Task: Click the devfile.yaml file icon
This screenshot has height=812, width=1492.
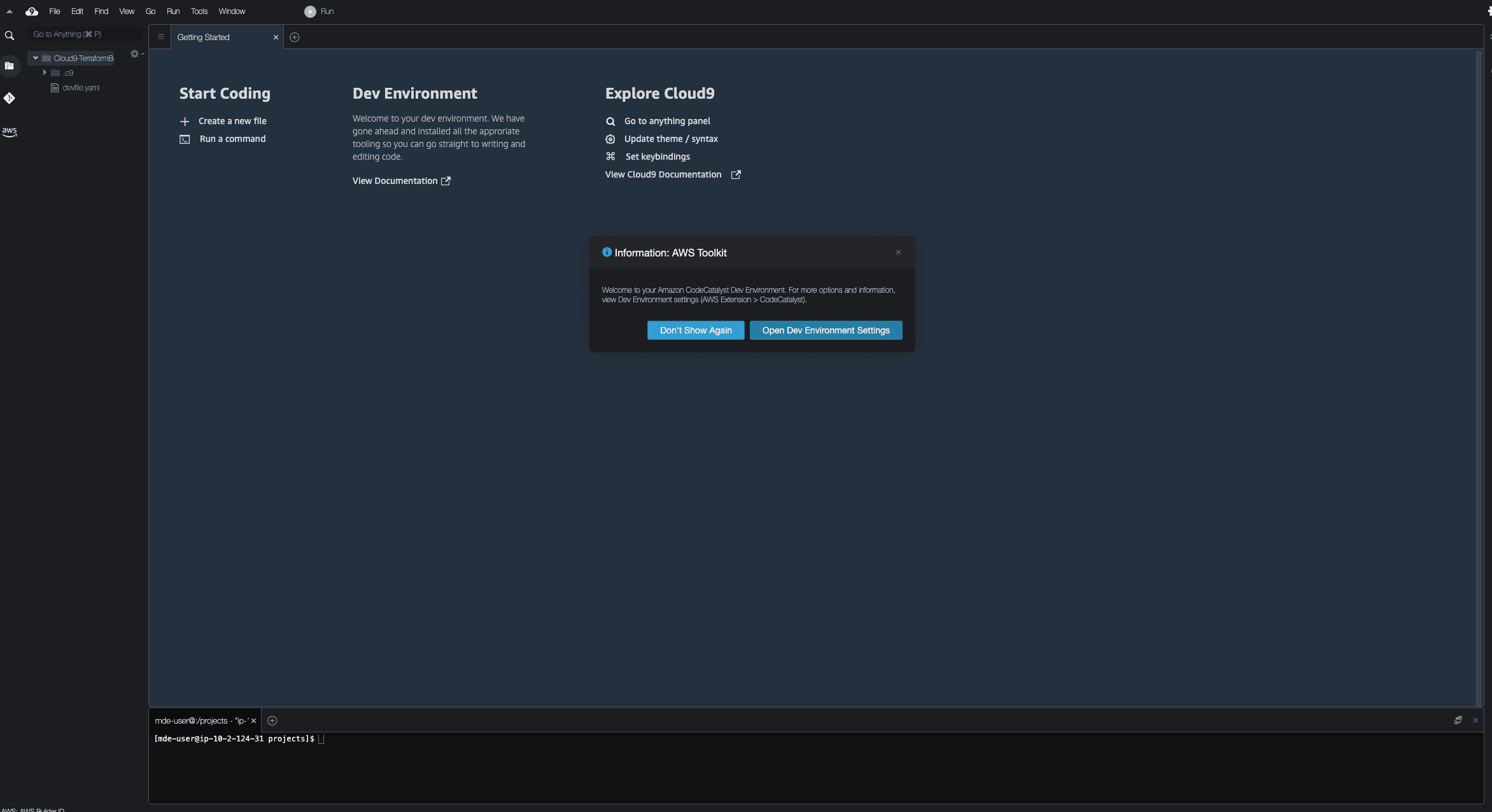Action: pyautogui.click(x=55, y=88)
